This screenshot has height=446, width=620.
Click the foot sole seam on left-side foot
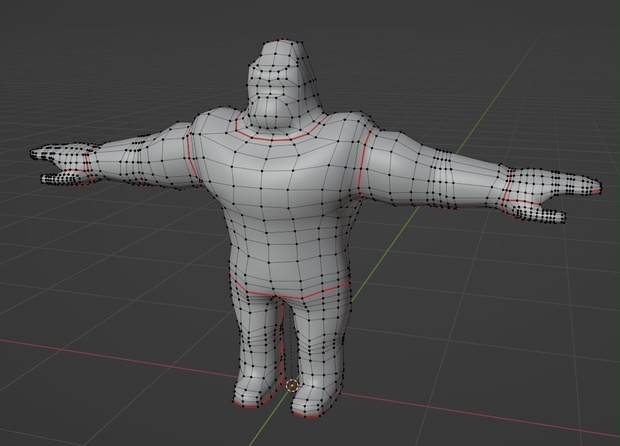(x=251, y=404)
